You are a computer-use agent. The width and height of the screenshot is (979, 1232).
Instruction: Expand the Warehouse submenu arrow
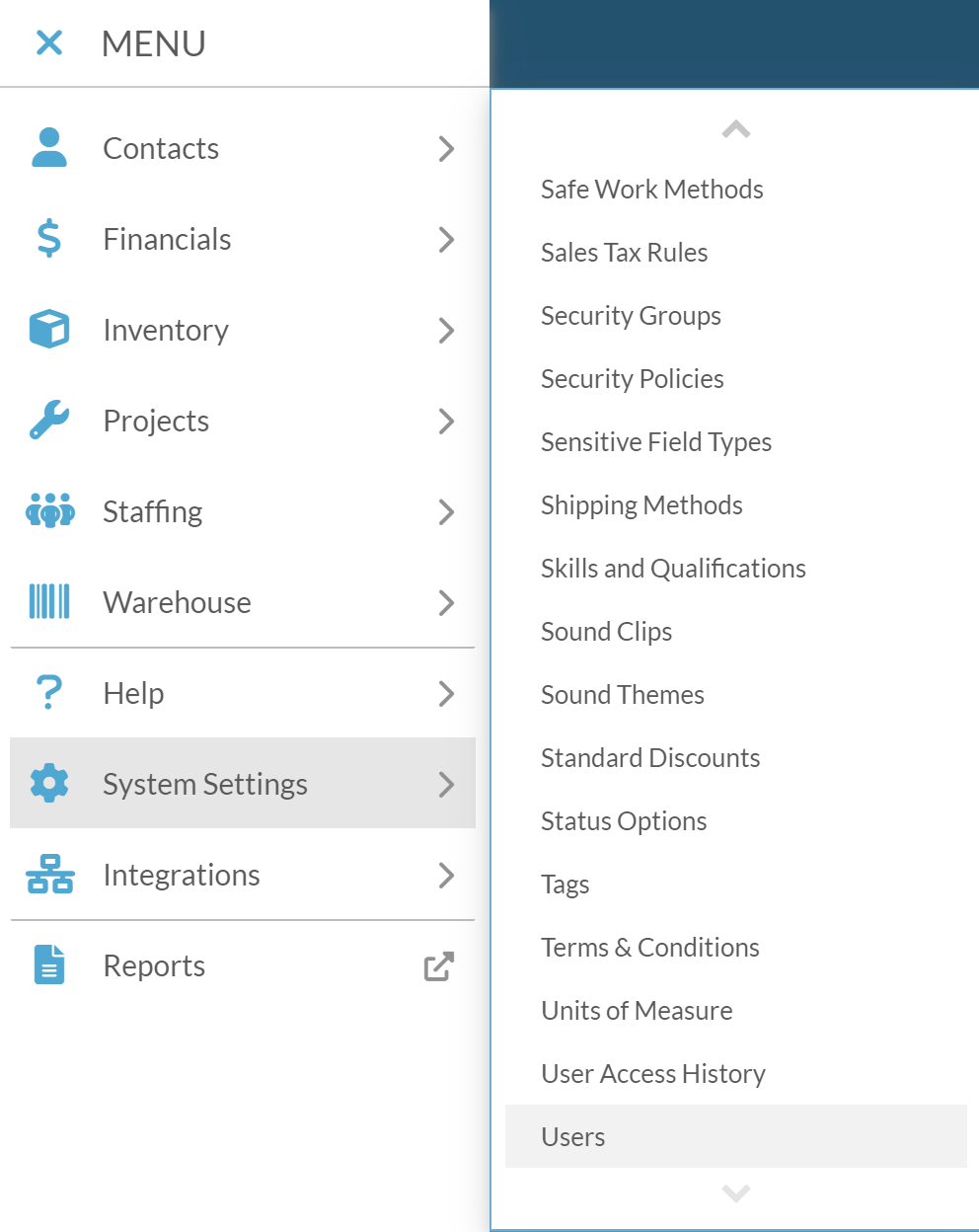point(446,602)
